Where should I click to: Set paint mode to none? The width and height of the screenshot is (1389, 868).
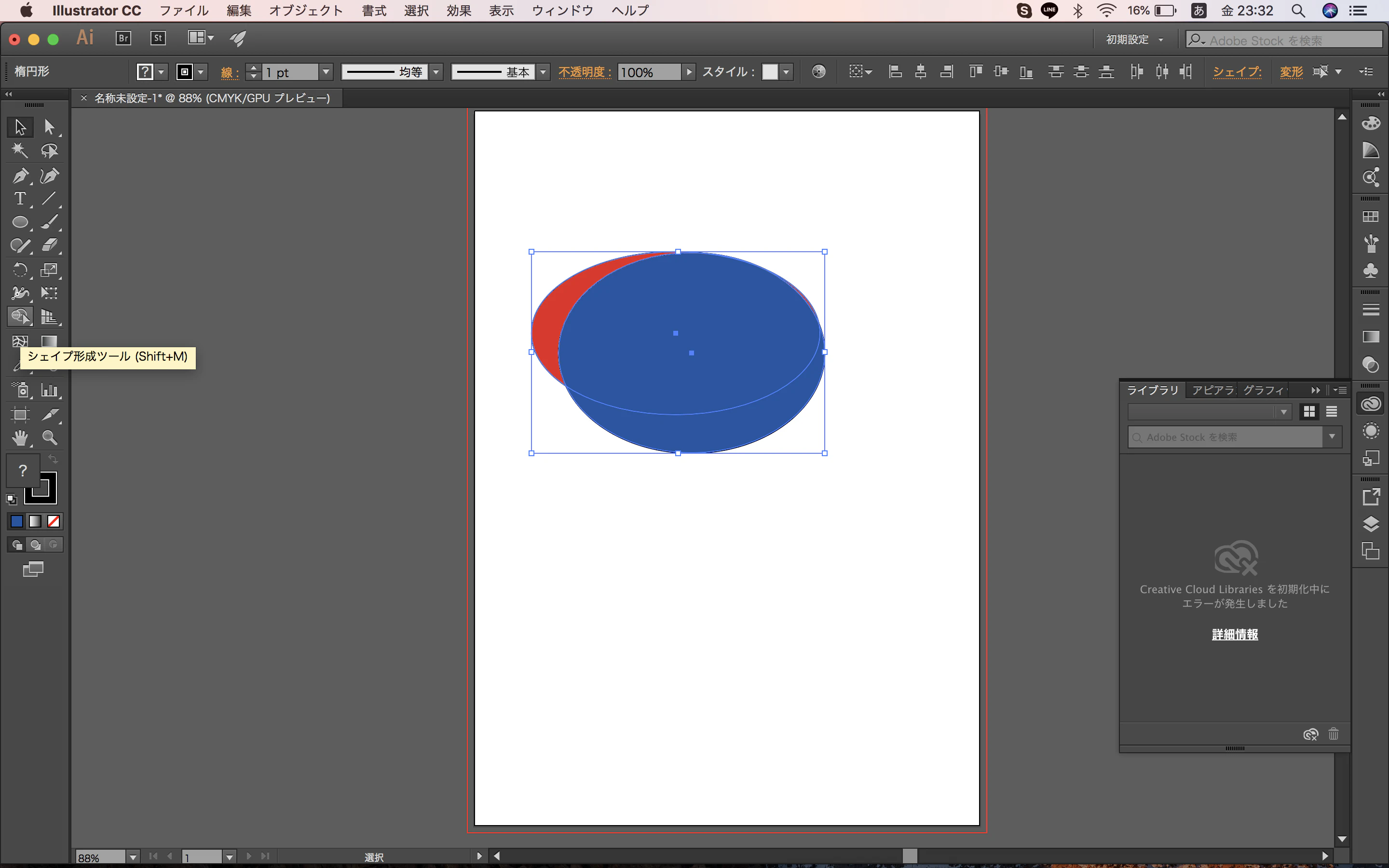(x=54, y=521)
